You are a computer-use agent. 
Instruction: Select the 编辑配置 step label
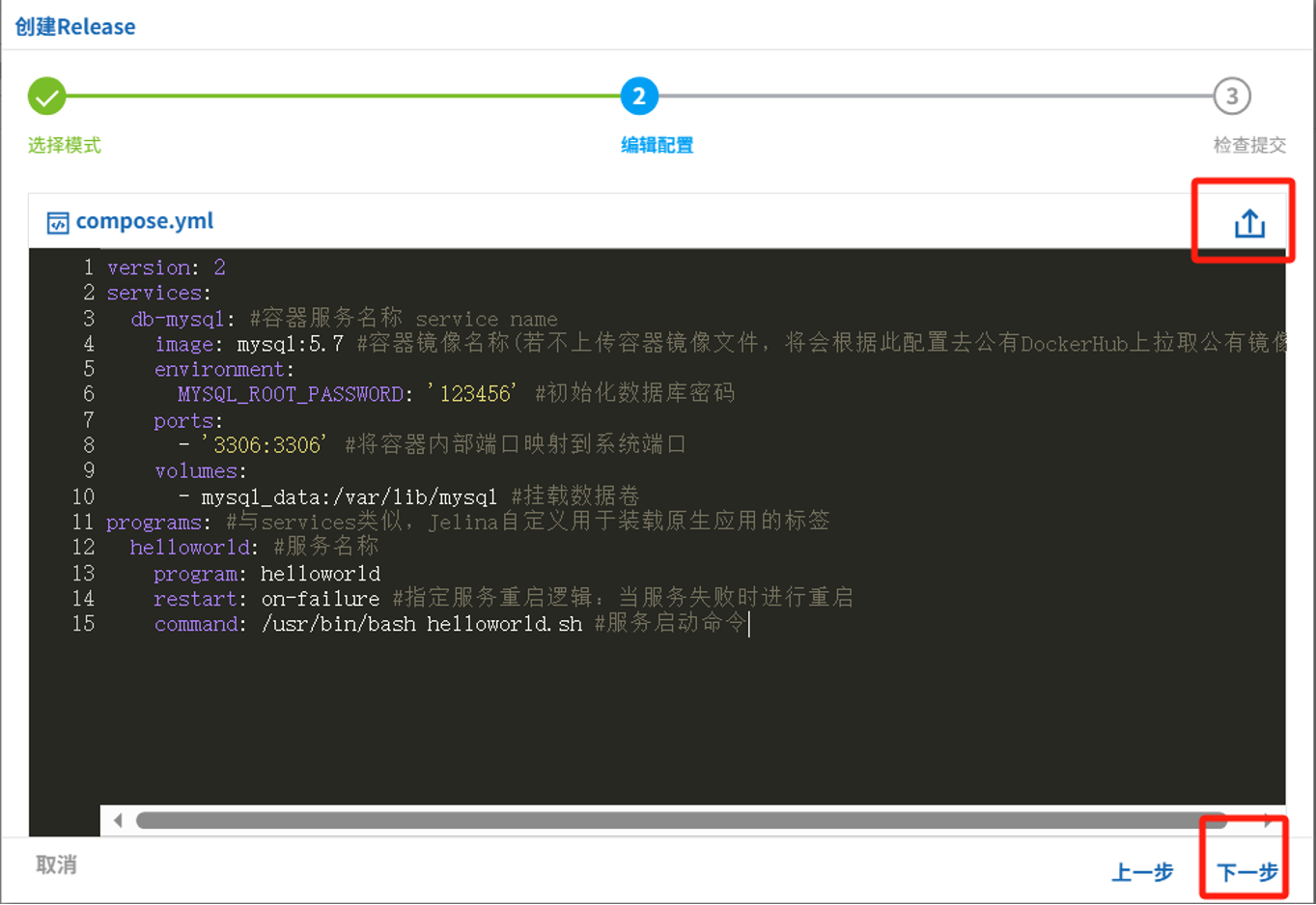click(657, 146)
